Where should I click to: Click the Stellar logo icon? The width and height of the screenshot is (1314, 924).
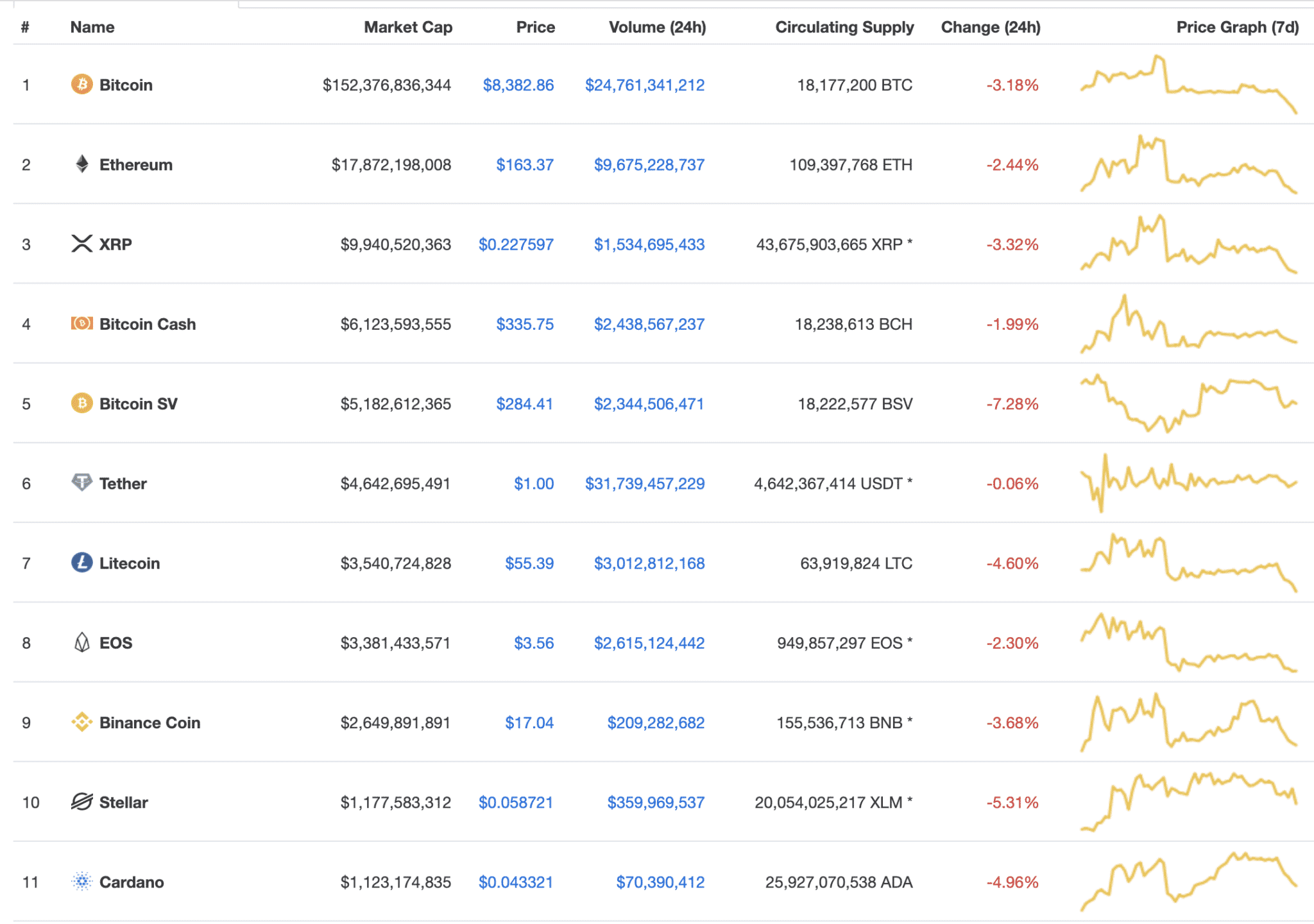click(x=81, y=801)
